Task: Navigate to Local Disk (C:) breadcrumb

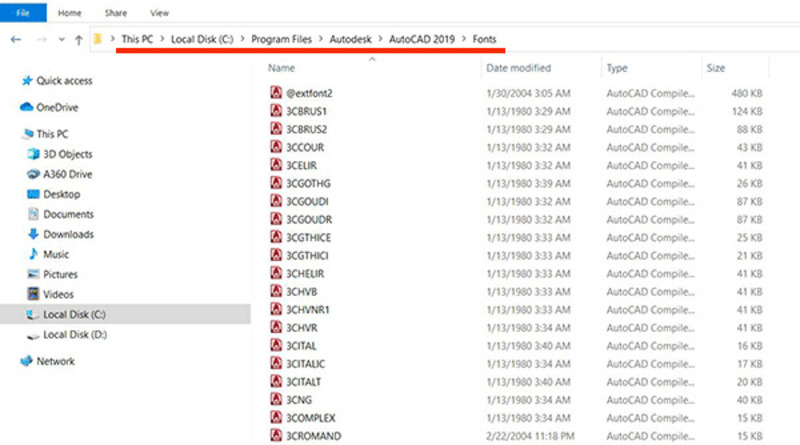Action: (202, 39)
